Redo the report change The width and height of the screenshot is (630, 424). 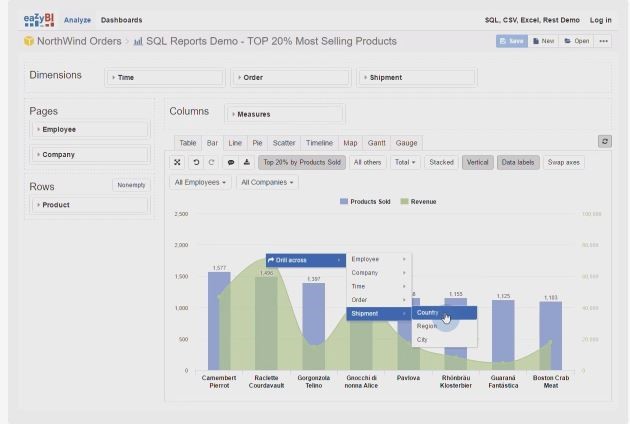(211, 162)
